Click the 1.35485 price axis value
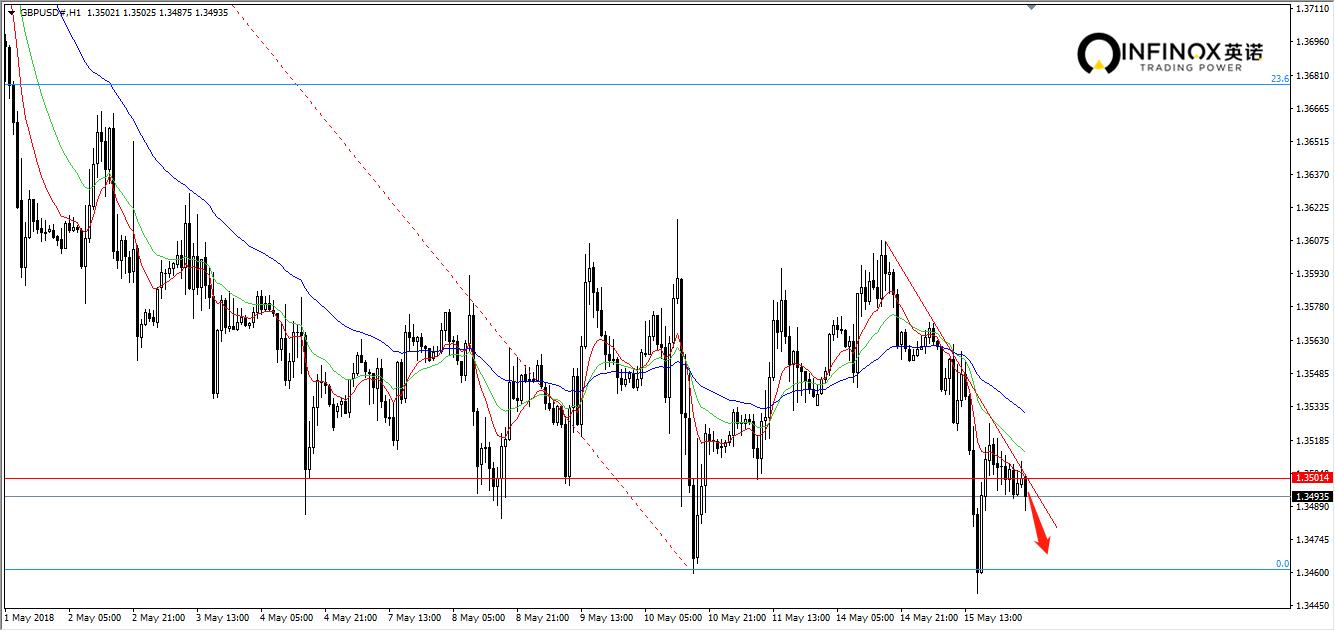Viewport: 1335px width, 631px height. click(1312, 374)
